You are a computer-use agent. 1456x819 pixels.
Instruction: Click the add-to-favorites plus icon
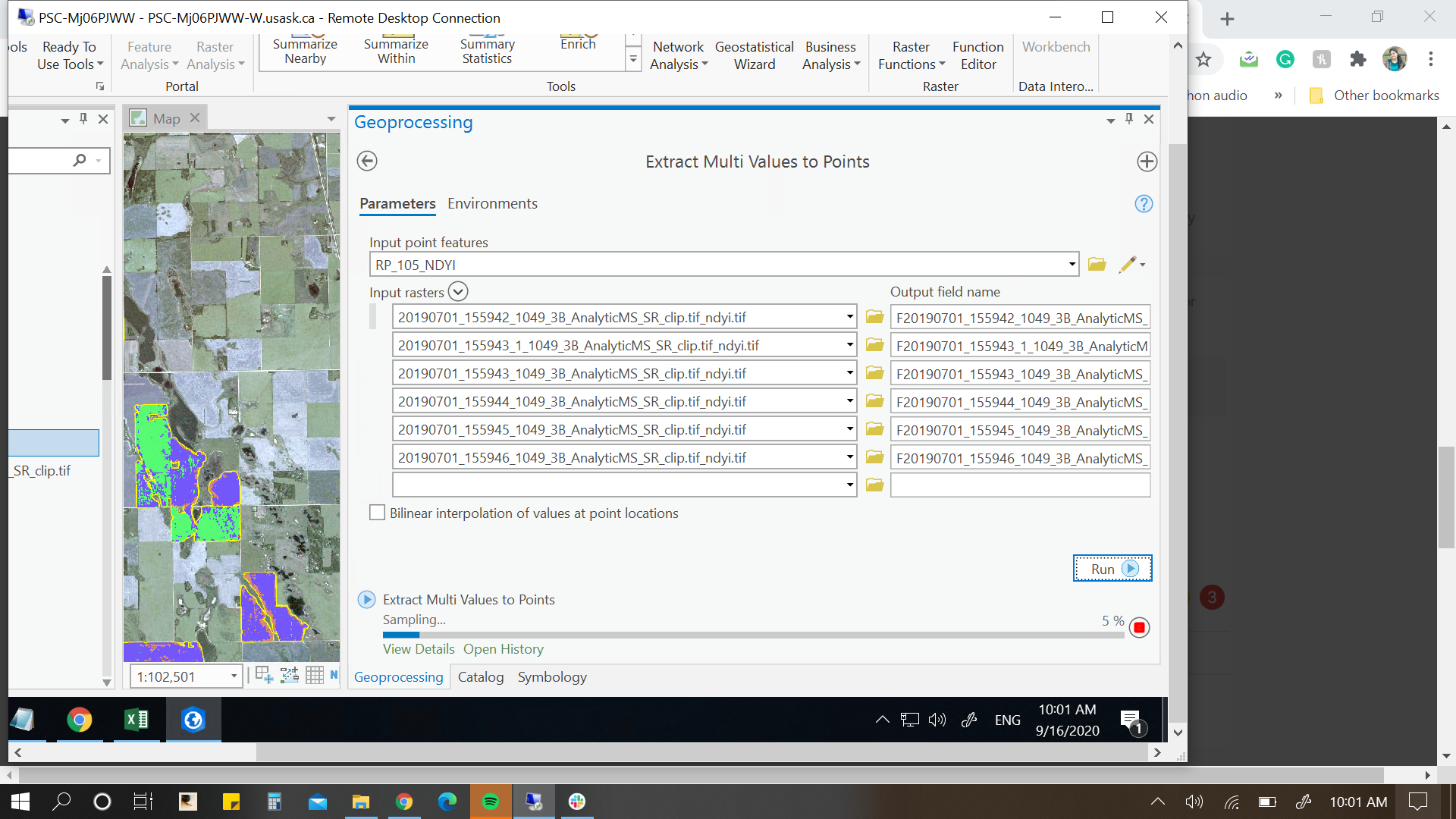point(1147,161)
